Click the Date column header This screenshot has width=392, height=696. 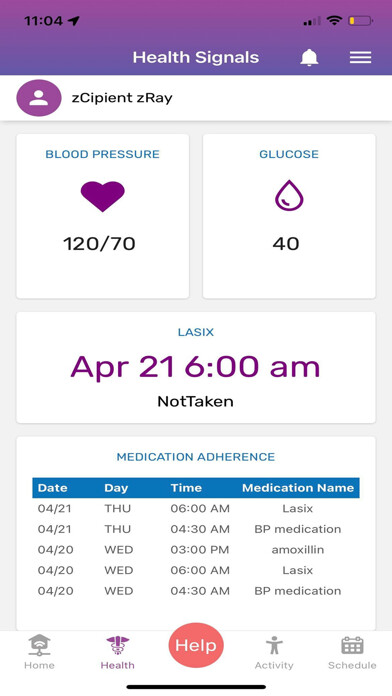(52, 488)
